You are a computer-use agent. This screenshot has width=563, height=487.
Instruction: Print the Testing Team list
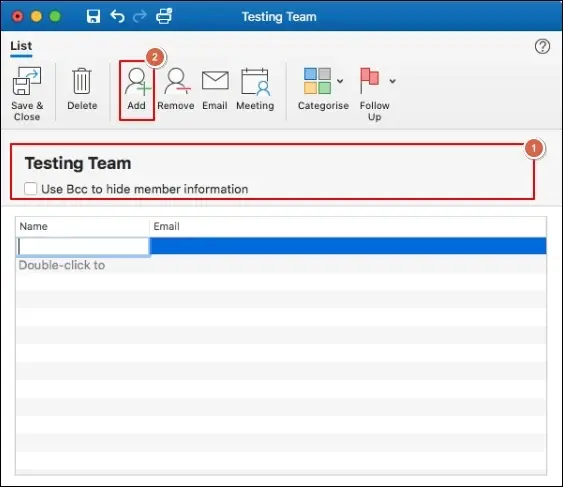pyautogui.click(x=164, y=16)
